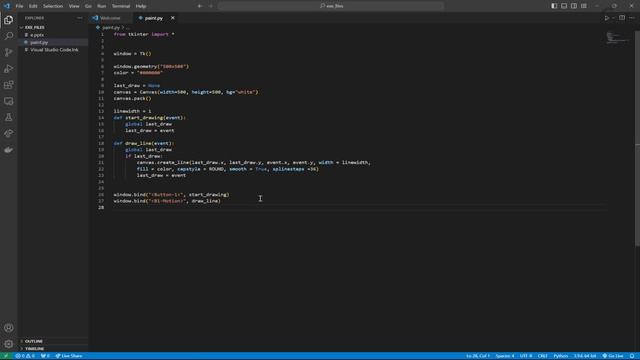The image size is (640, 360).
Task: Start Live Share from status bar
Action: 69,356
